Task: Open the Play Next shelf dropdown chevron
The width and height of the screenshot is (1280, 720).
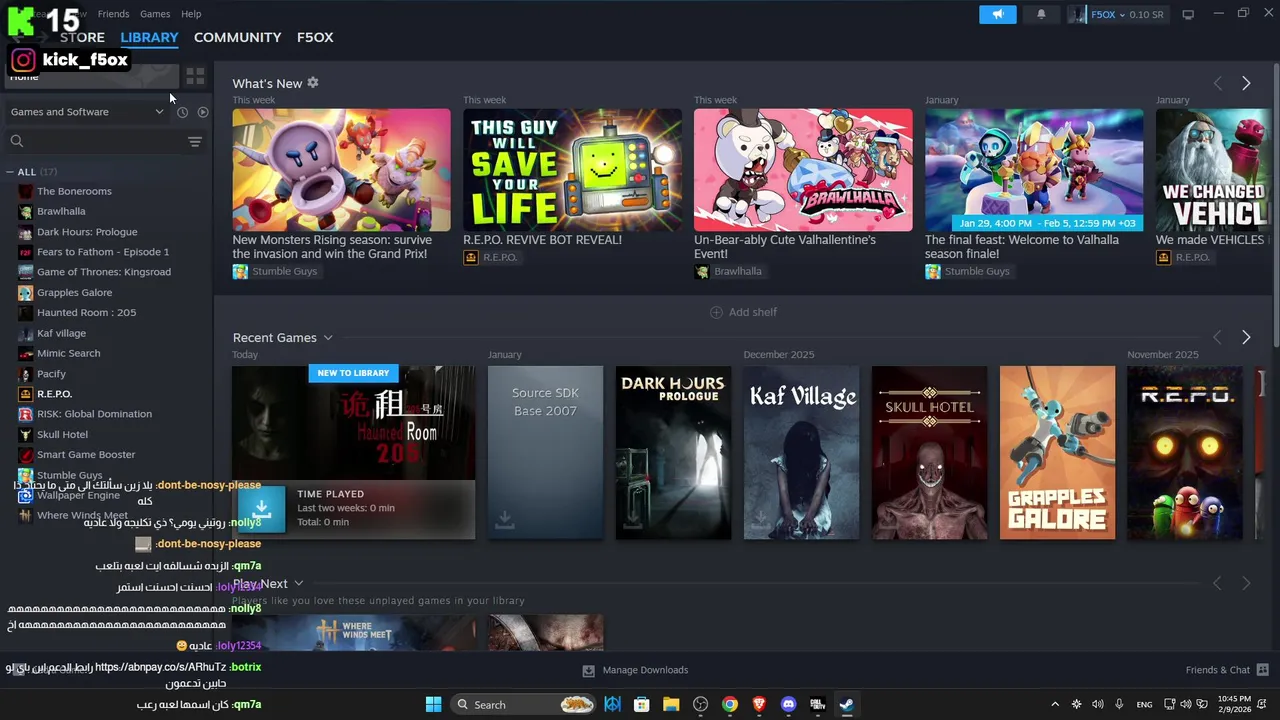Action: 298,583
